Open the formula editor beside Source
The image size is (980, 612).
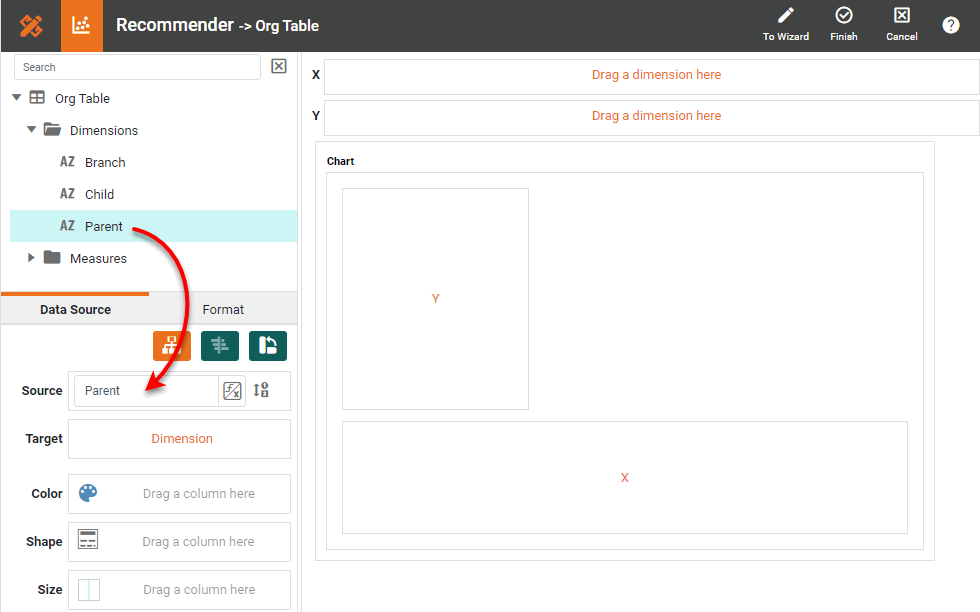click(232, 391)
